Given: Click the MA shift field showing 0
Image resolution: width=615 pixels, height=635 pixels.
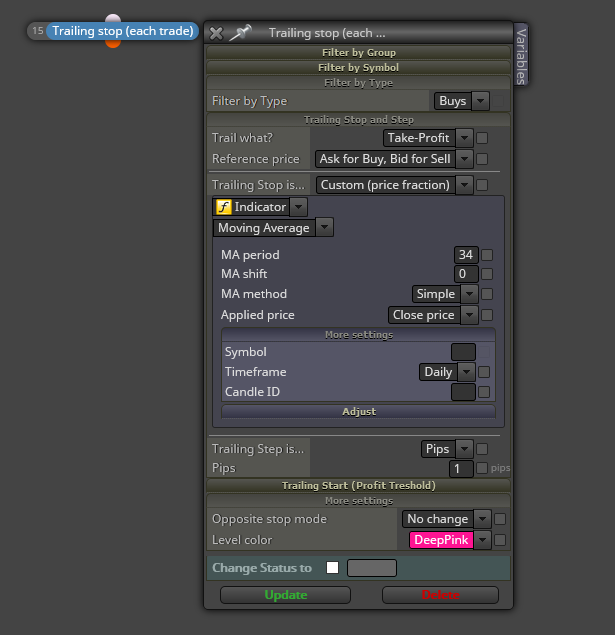Looking at the screenshot, I should coord(466,274).
